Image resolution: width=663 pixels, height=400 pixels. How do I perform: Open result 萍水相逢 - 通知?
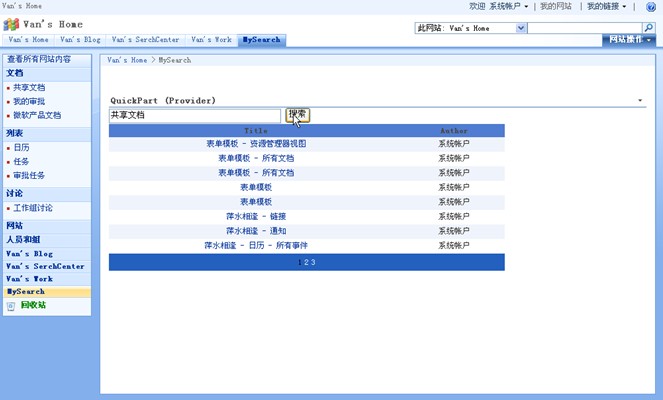click(x=256, y=231)
